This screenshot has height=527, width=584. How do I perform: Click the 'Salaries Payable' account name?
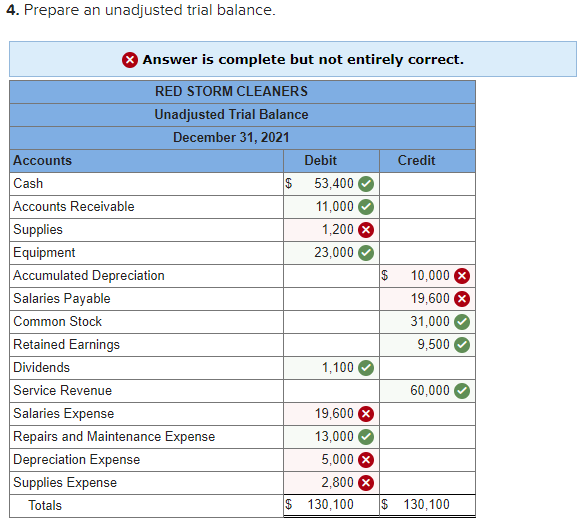[62, 299]
